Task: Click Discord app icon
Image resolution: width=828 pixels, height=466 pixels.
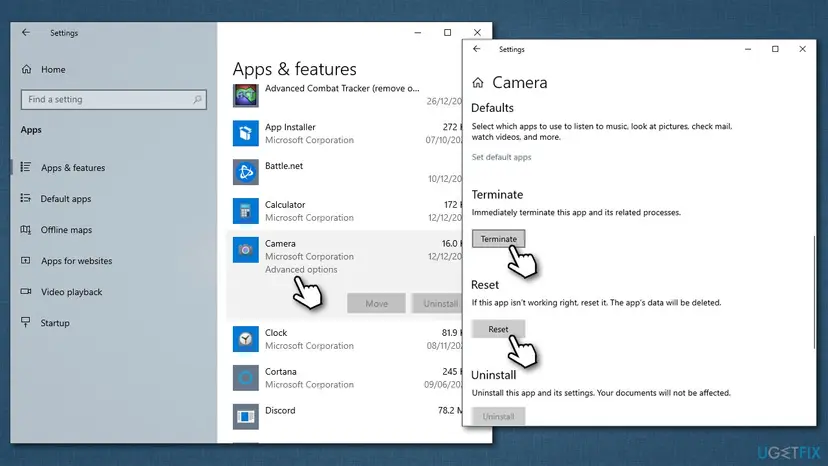Action: (x=246, y=416)
